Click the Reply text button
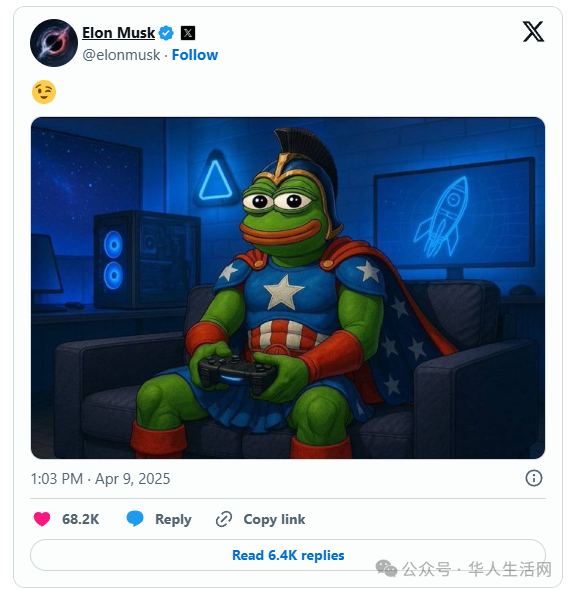 click(173, 520)
